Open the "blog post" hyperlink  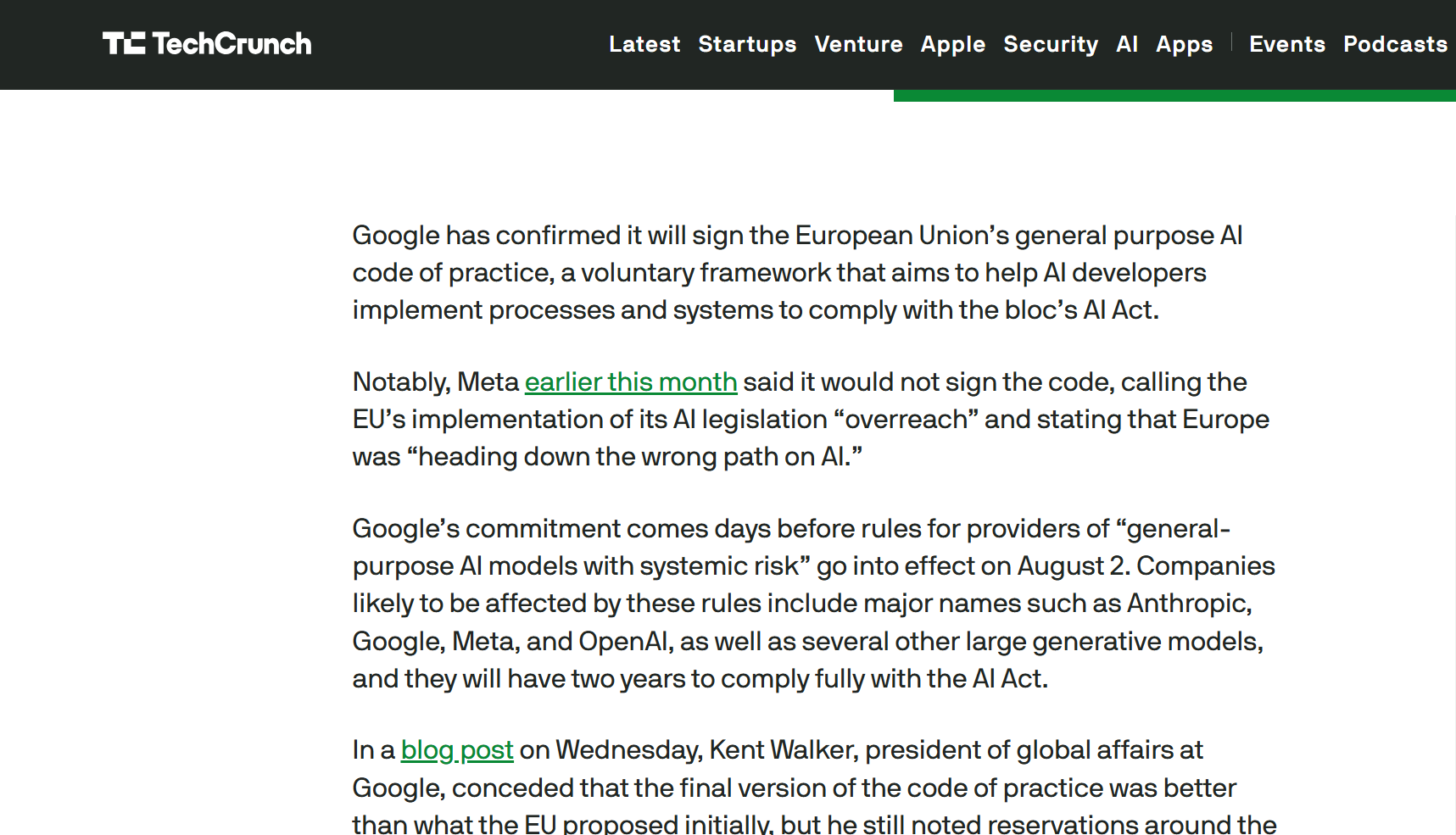coord(457,750)
